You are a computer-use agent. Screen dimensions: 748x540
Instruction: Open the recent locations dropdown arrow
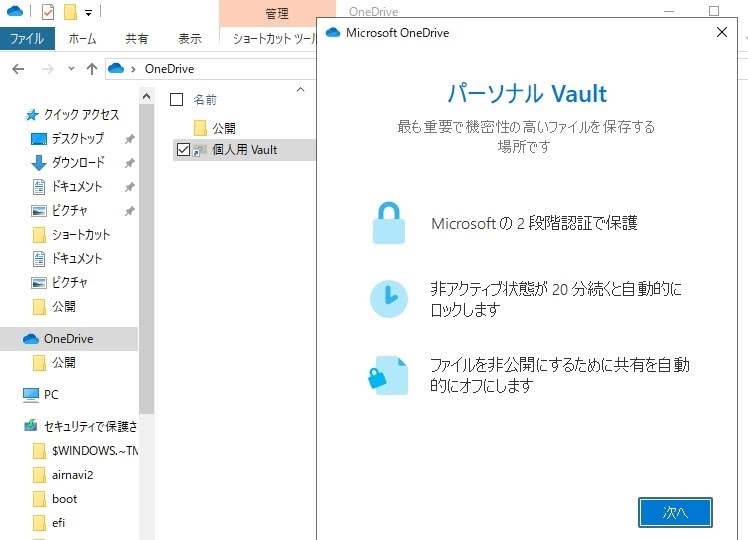click(x=71, y=69)
